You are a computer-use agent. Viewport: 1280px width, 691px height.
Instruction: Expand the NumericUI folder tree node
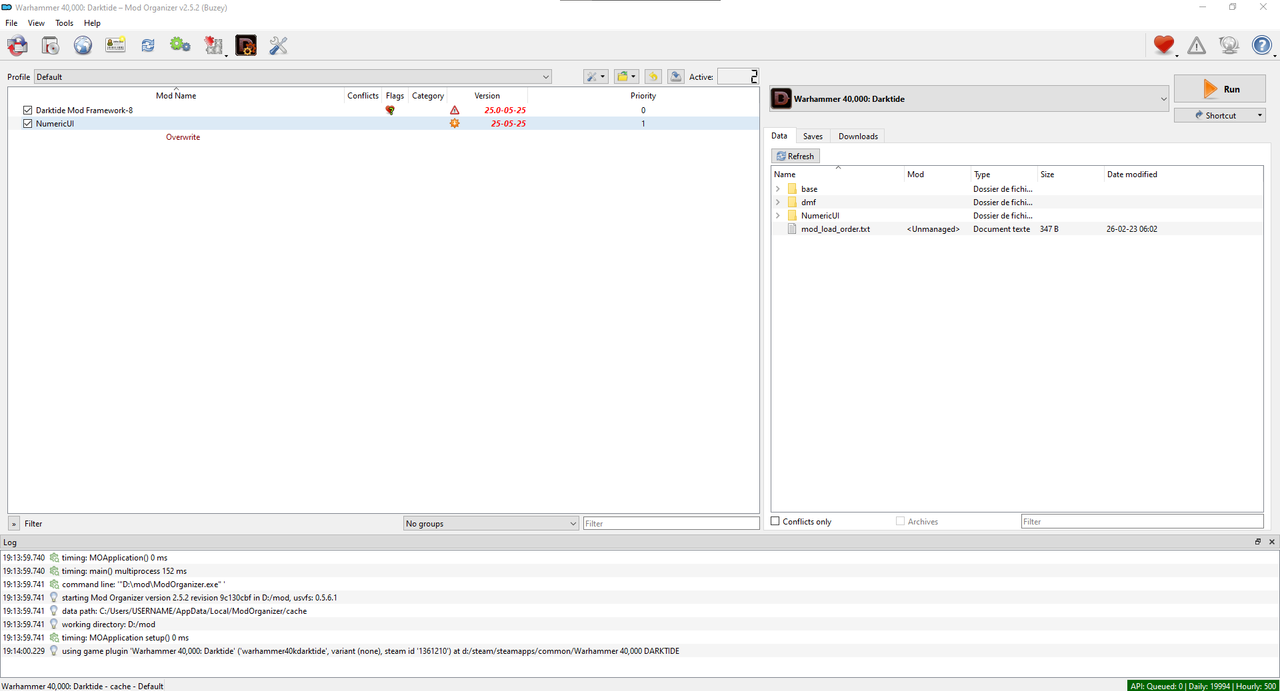(x=778, y=215)
